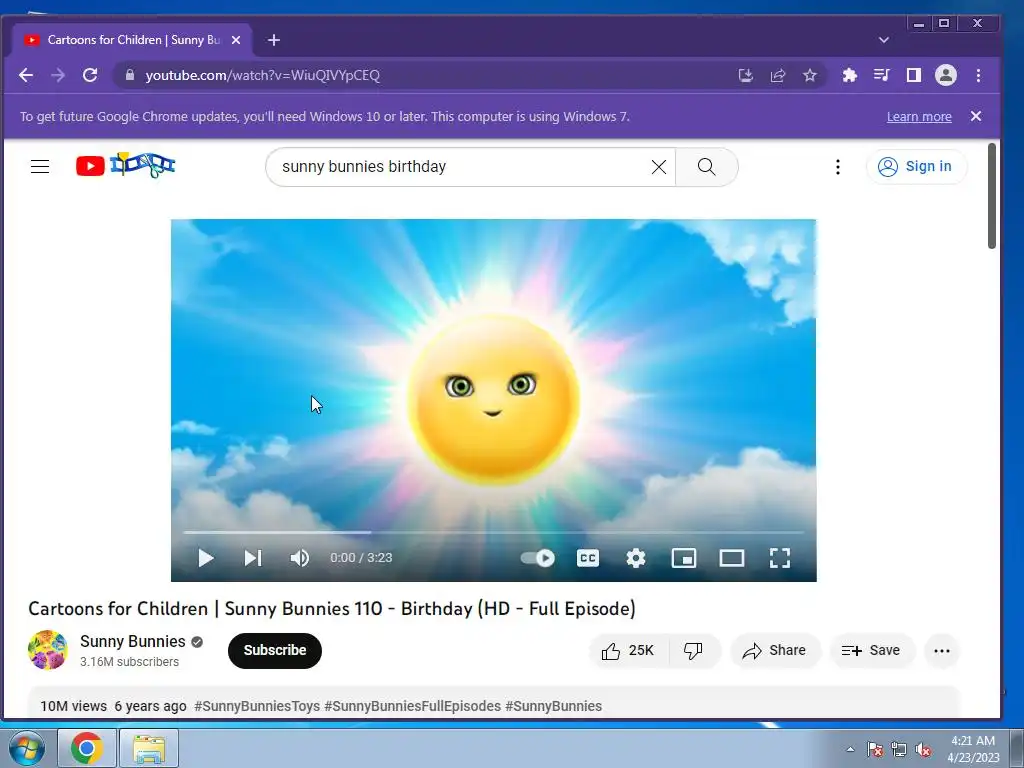Open the Learn more link
The image size is (1024, 768).
(x=919, y=116)
